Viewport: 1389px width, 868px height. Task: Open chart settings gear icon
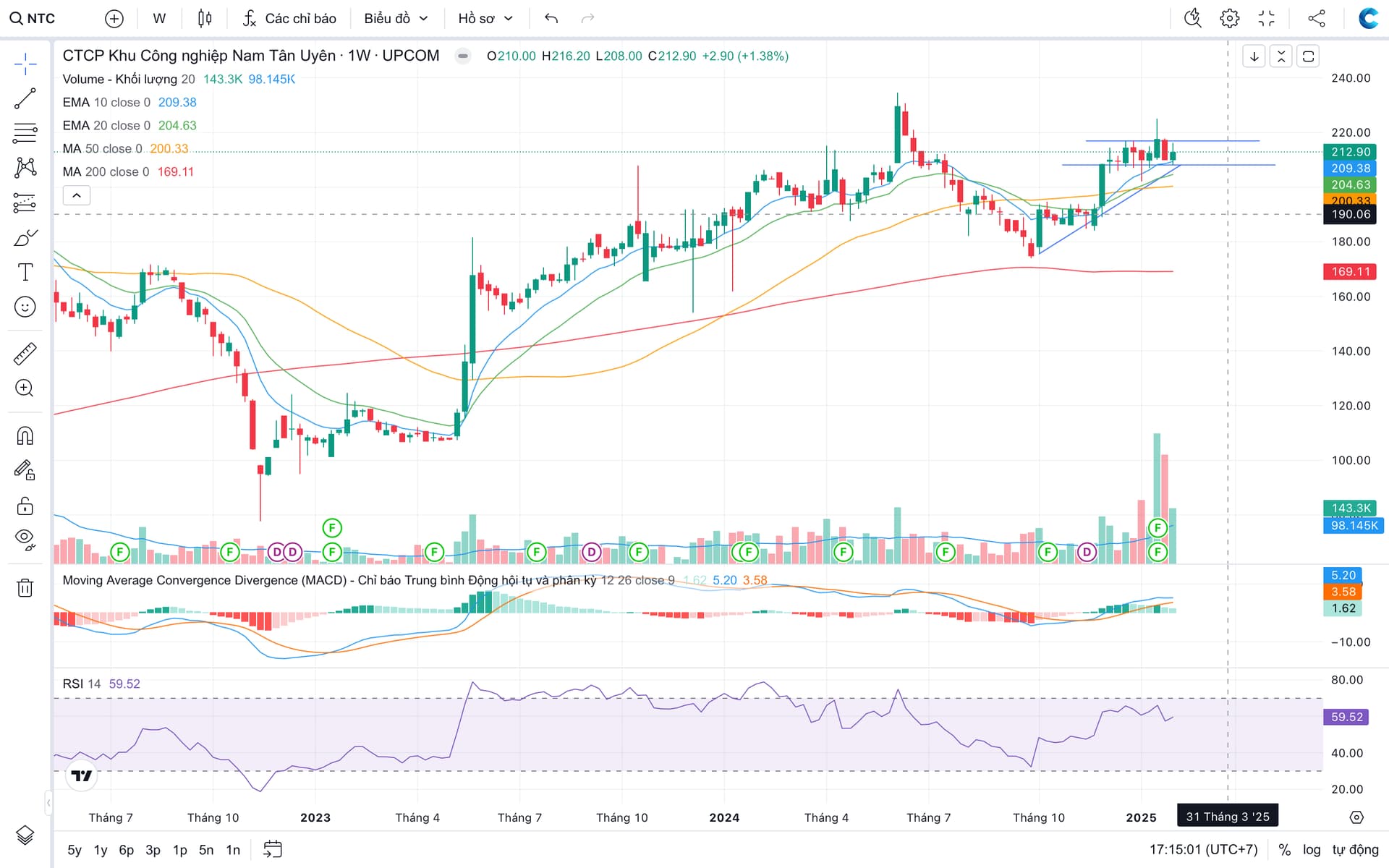click(x=1229, y=18)
